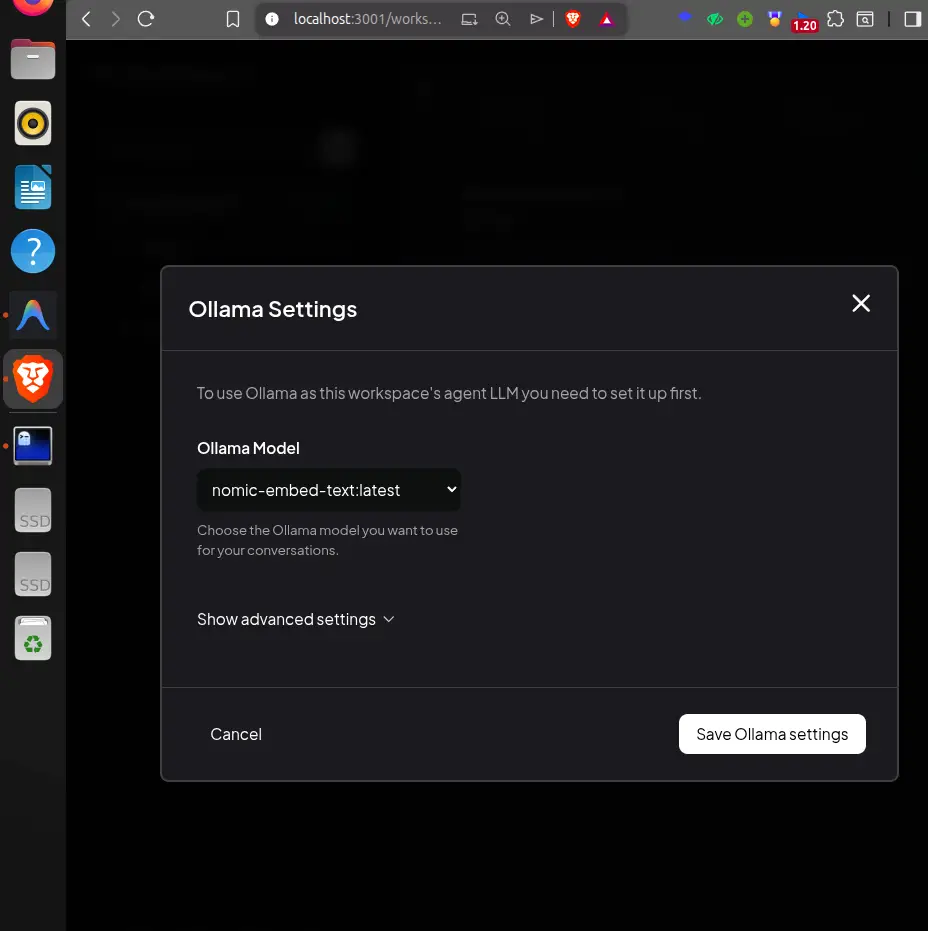Toggle the browser sidebar panel

click(912, 20)
